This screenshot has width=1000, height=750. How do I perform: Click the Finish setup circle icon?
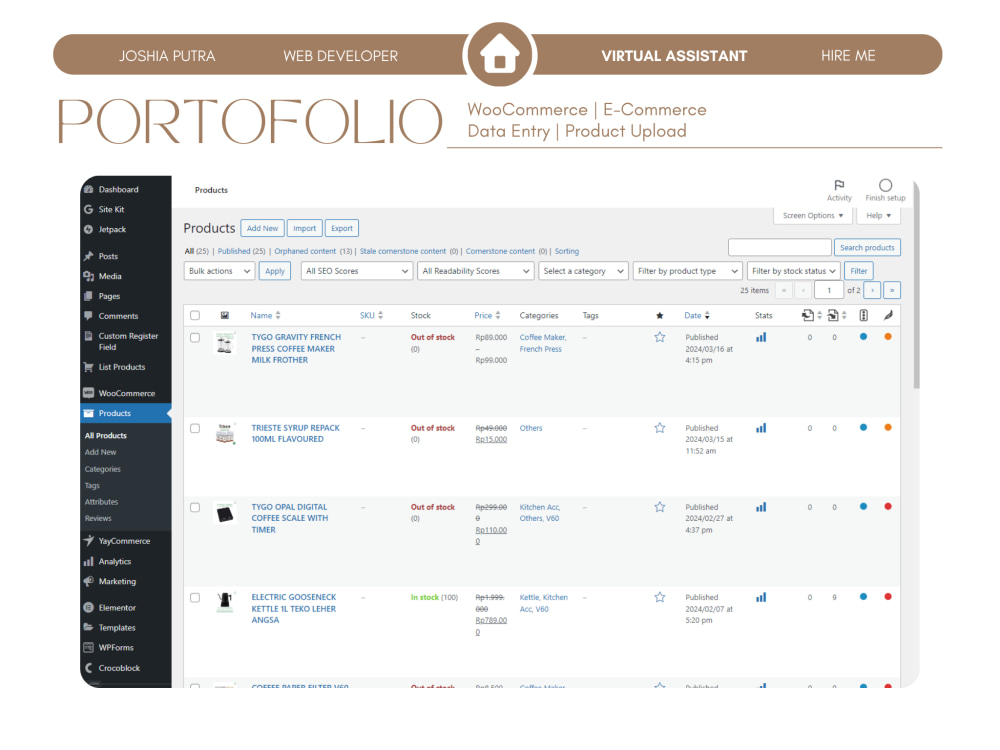click(885, 185)
